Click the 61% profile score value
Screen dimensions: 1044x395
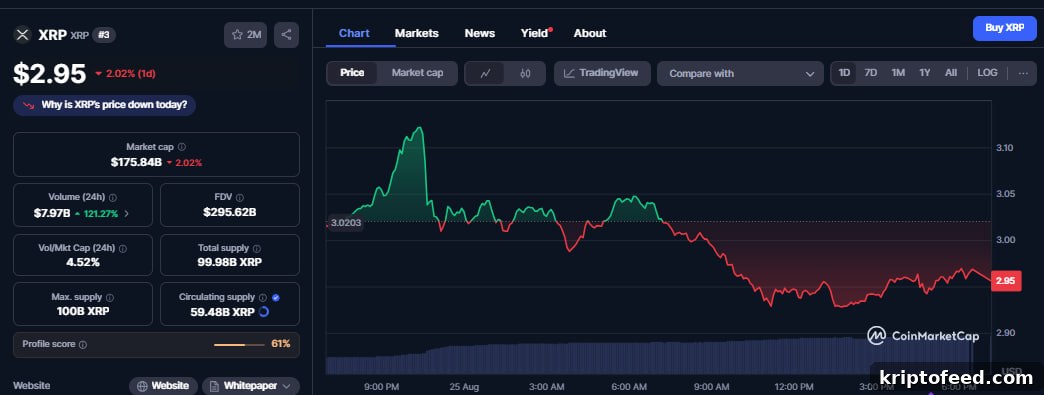[x=280, y=344]
